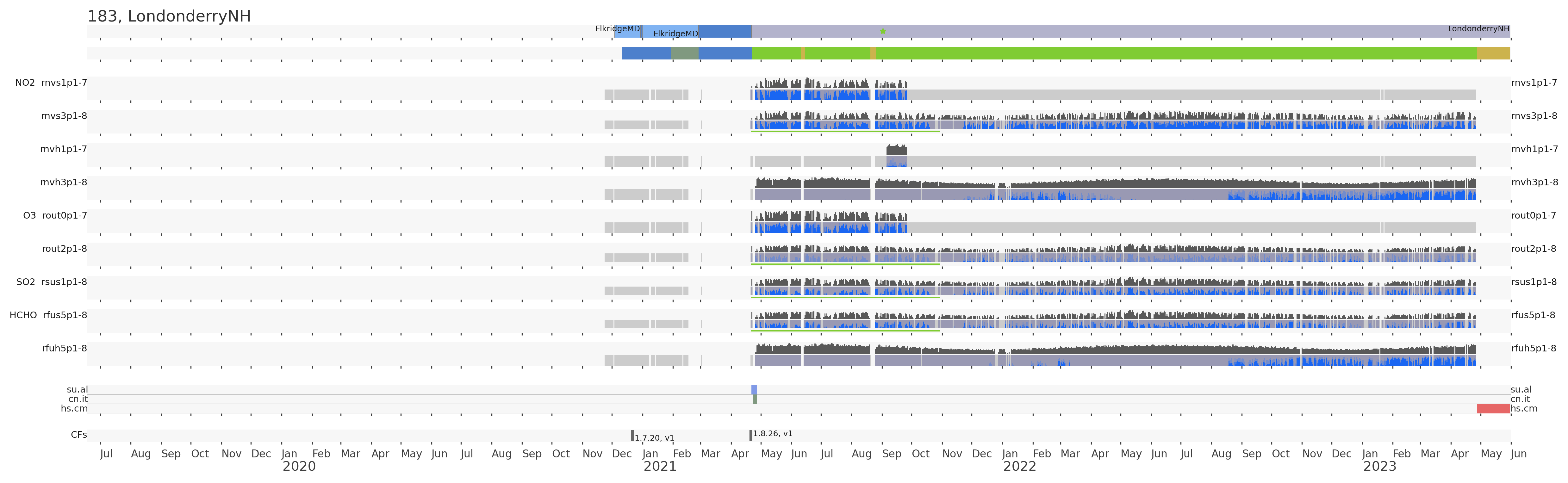
Task: Click the HCHO rfus5p1-8 row label on left
Action: [x=48, y=315]
